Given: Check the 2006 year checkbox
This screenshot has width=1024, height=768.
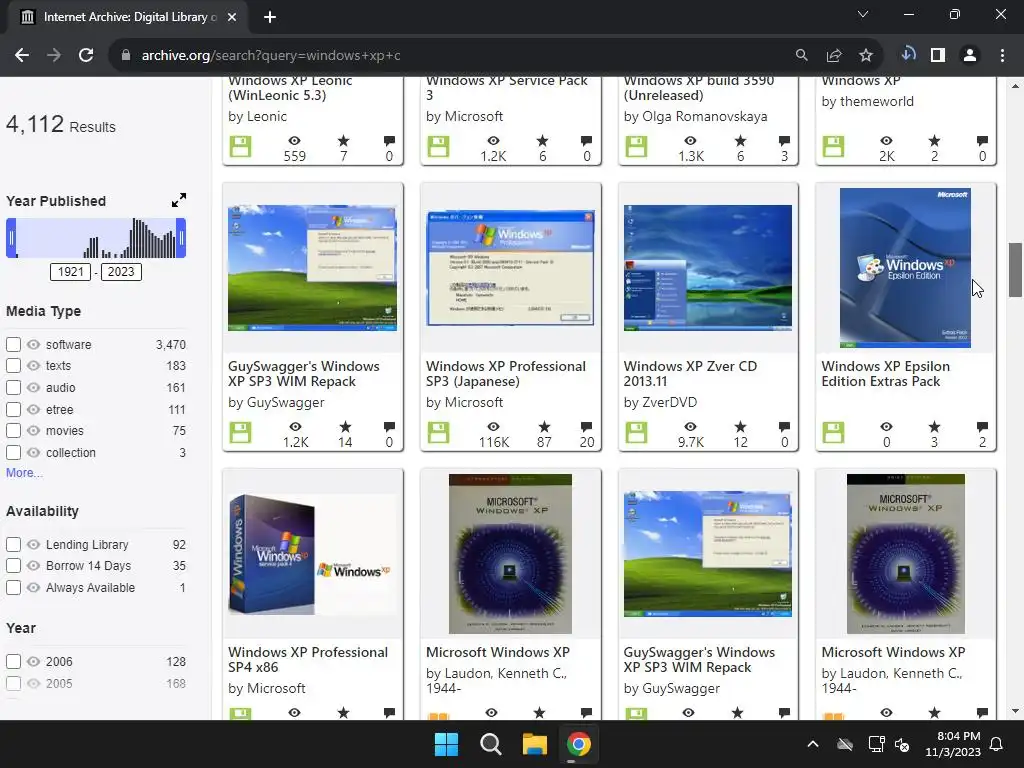Looking at the screenshot, I should tap(13, 662).
